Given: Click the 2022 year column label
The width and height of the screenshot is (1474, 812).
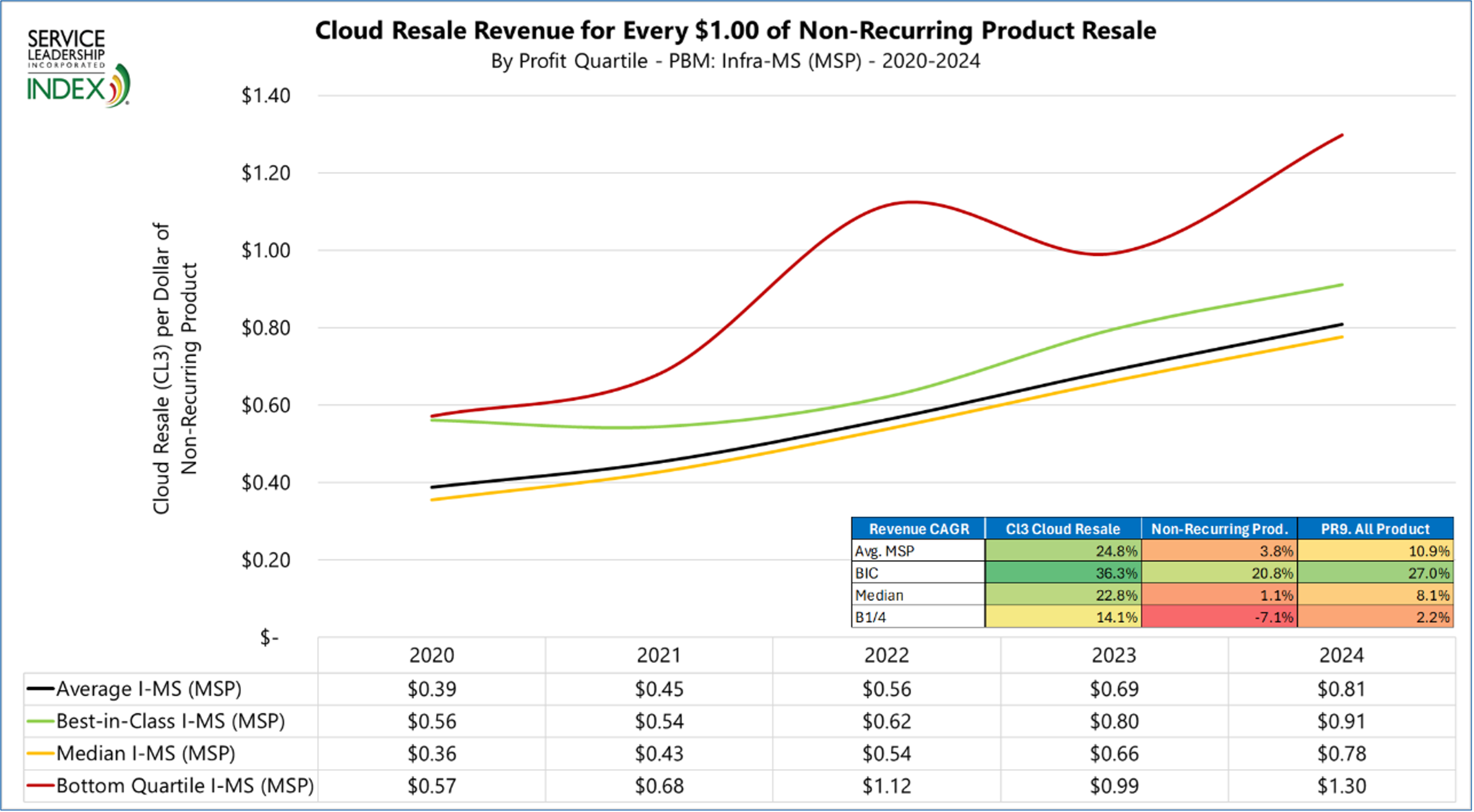Looking at the screenshot, I should click(x=886, y=655).
